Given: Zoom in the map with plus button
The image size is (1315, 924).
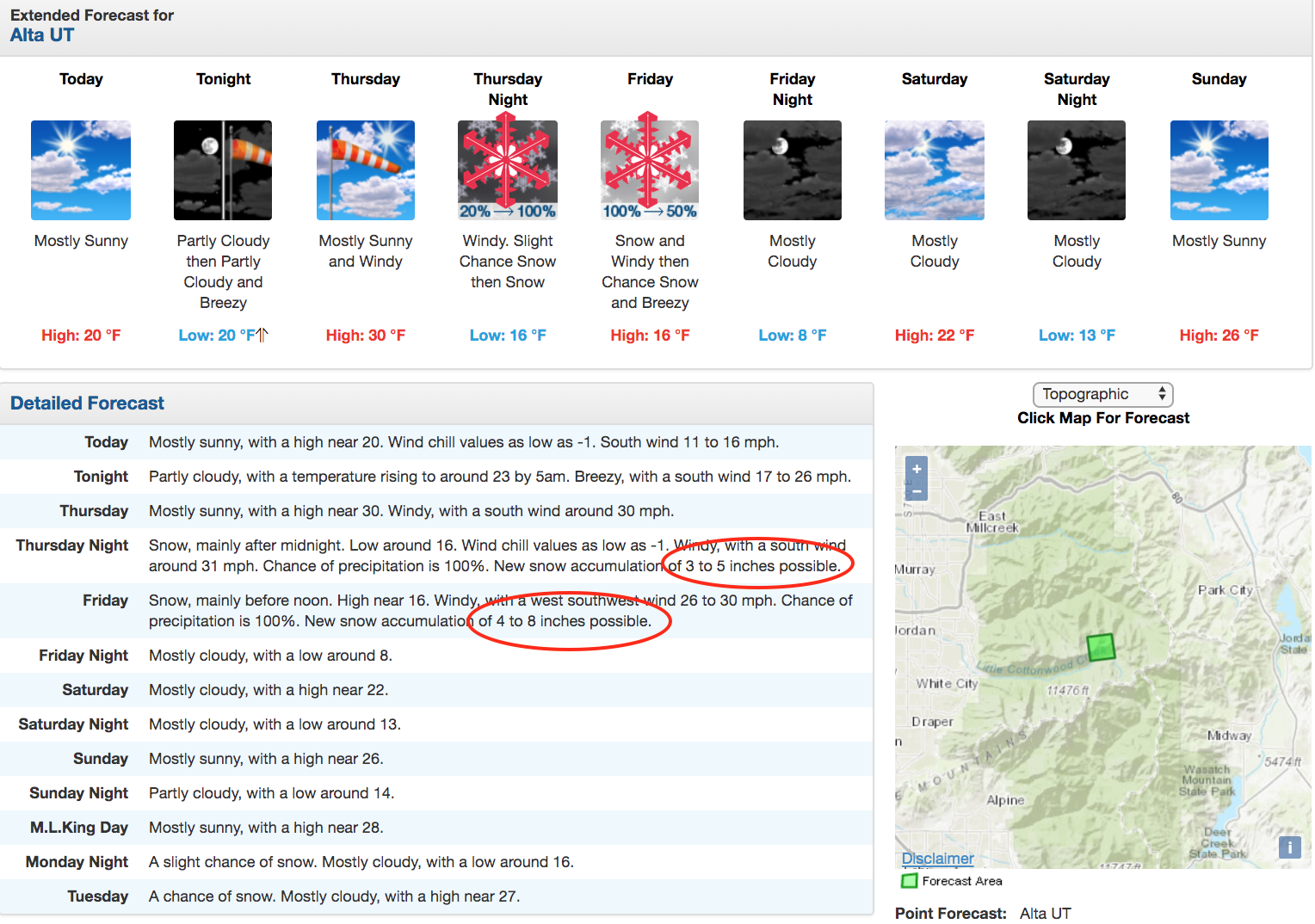Looking at the screenshot, I should pos(917,469).
